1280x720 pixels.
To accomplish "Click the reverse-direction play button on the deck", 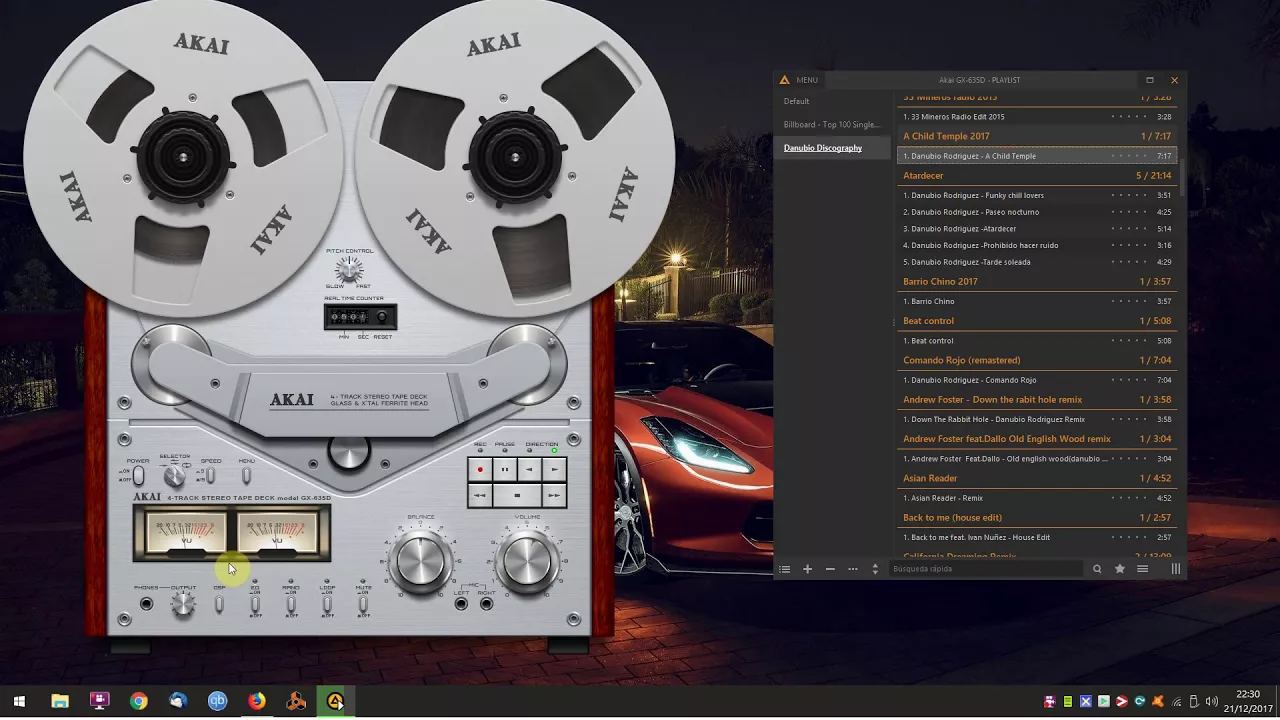I will point(529,469).
